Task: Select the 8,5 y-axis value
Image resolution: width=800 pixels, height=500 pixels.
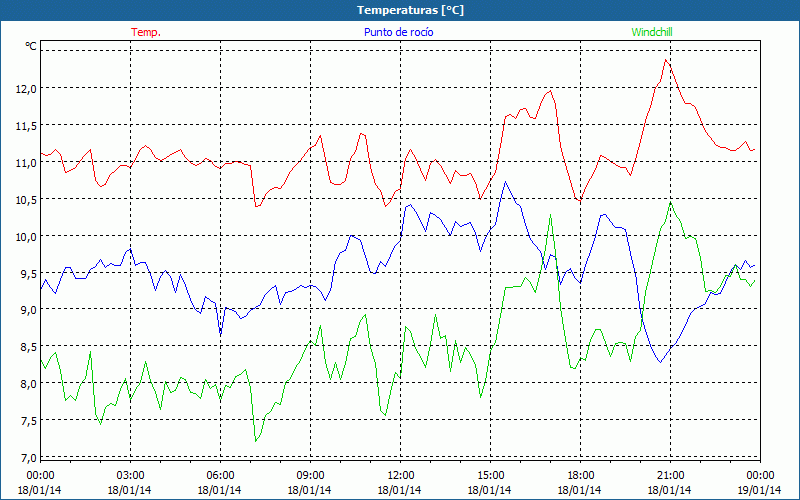Action: pyautogui.click(x=29, y=347)
